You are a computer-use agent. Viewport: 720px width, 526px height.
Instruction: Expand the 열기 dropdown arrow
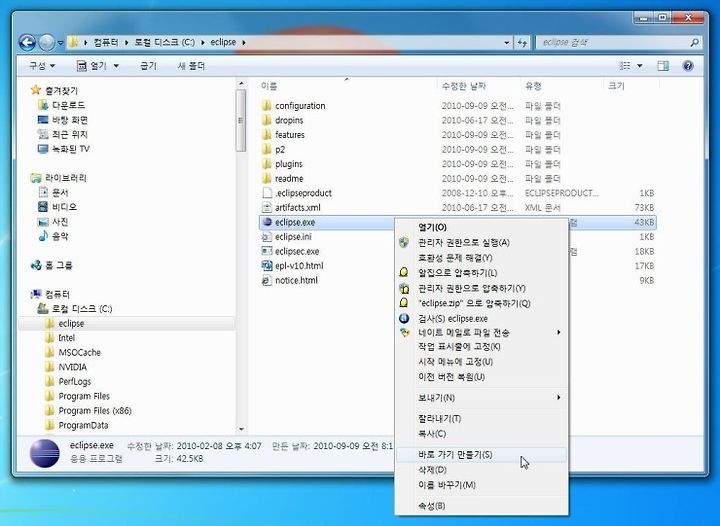(116, 66)
